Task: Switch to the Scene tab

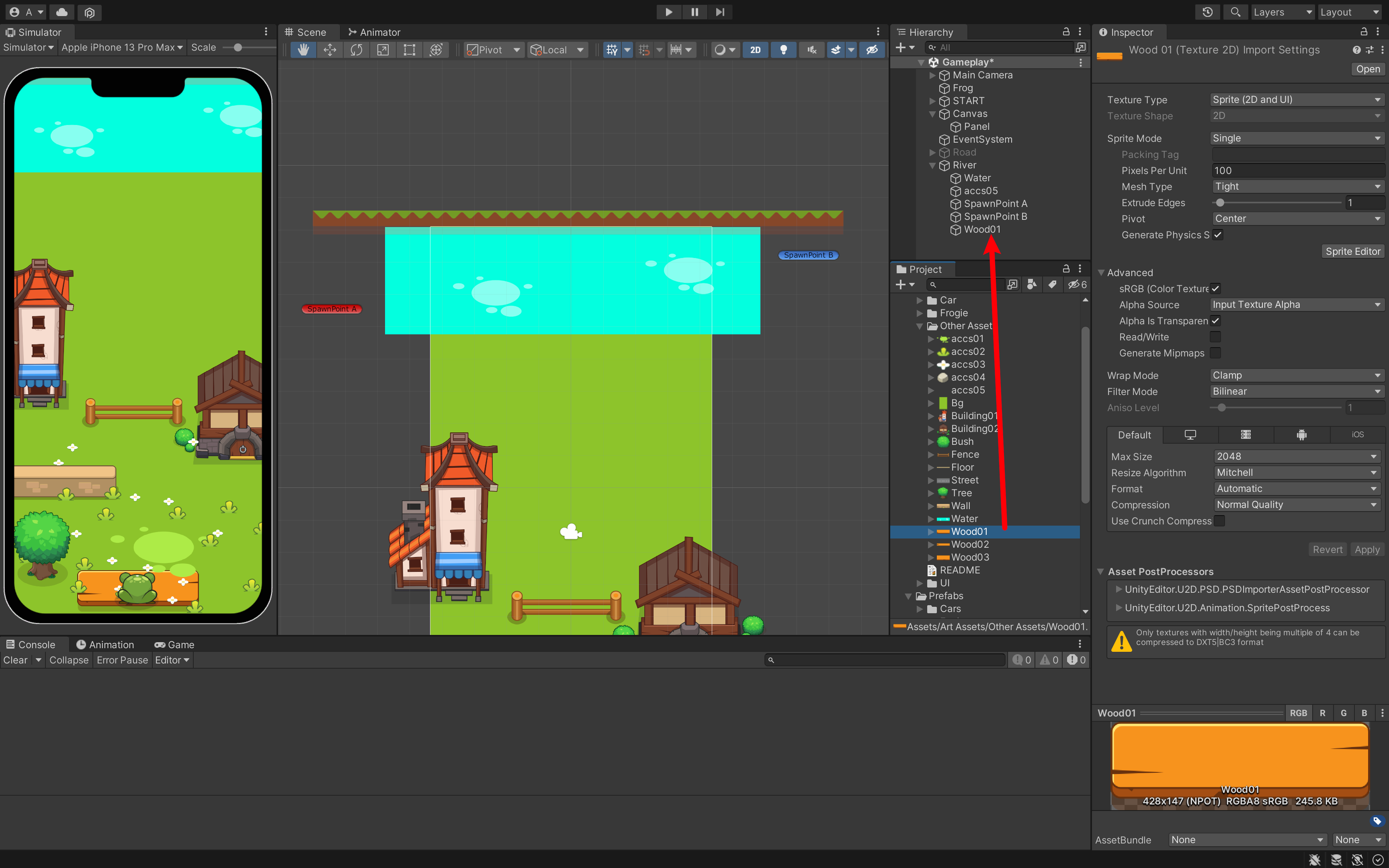Action: (x=306, y=32)
